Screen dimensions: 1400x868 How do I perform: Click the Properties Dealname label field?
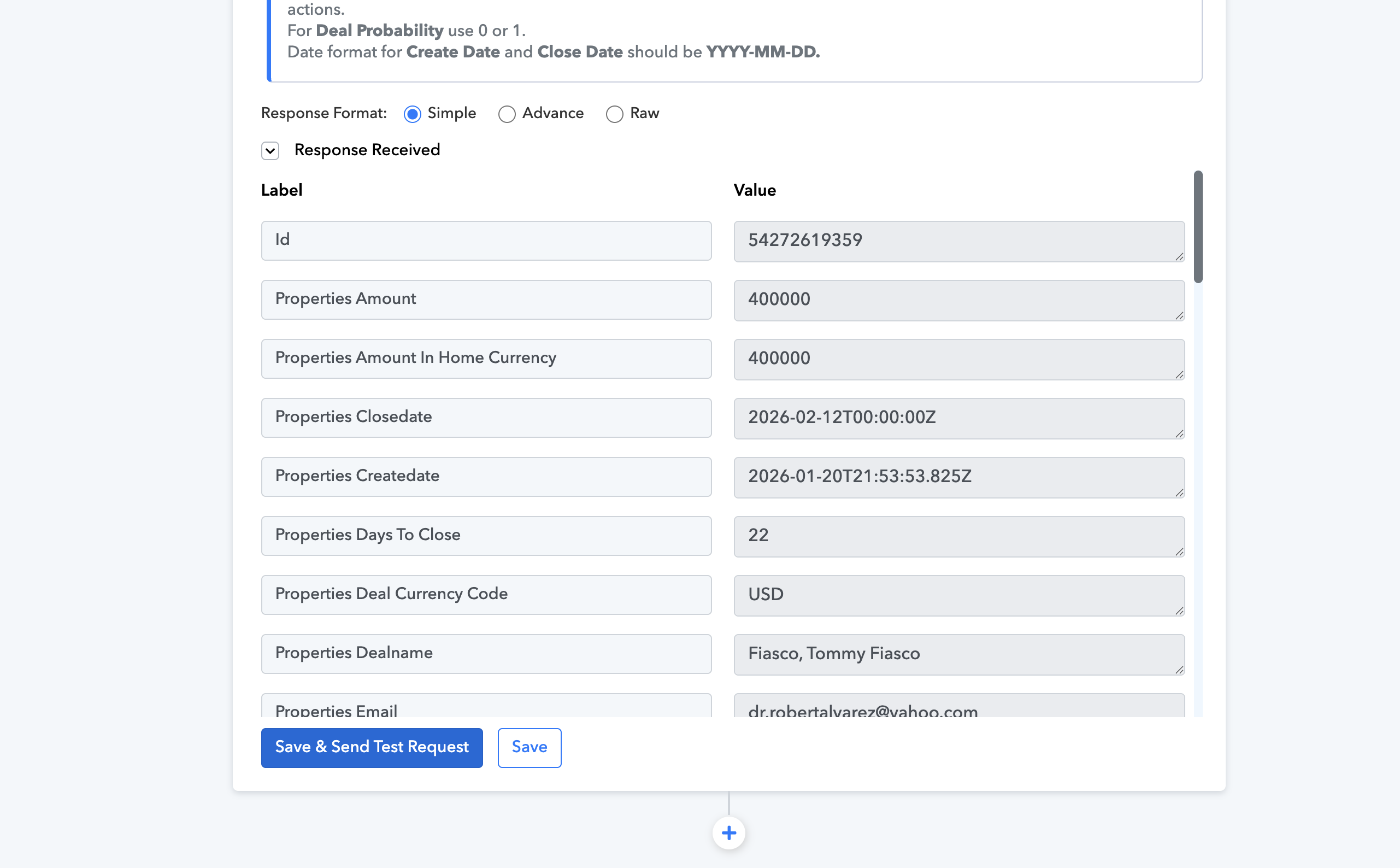point(485,654)
